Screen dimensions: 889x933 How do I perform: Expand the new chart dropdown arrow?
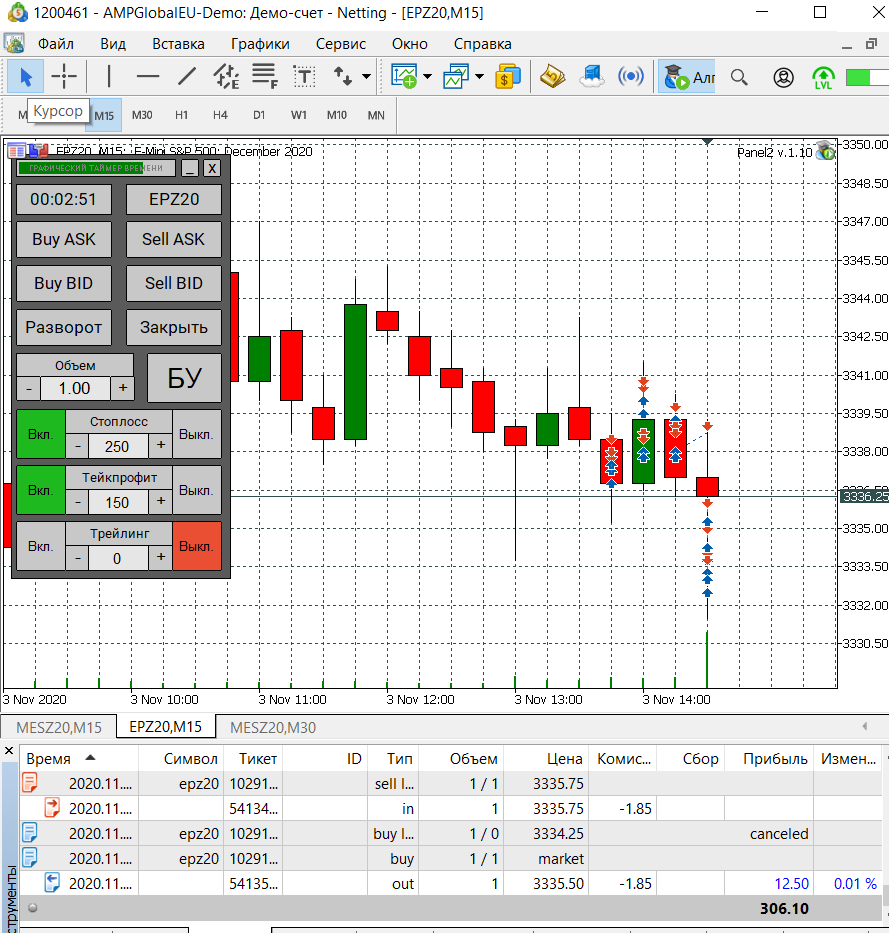pyautogui.click(x=427, y=77)
